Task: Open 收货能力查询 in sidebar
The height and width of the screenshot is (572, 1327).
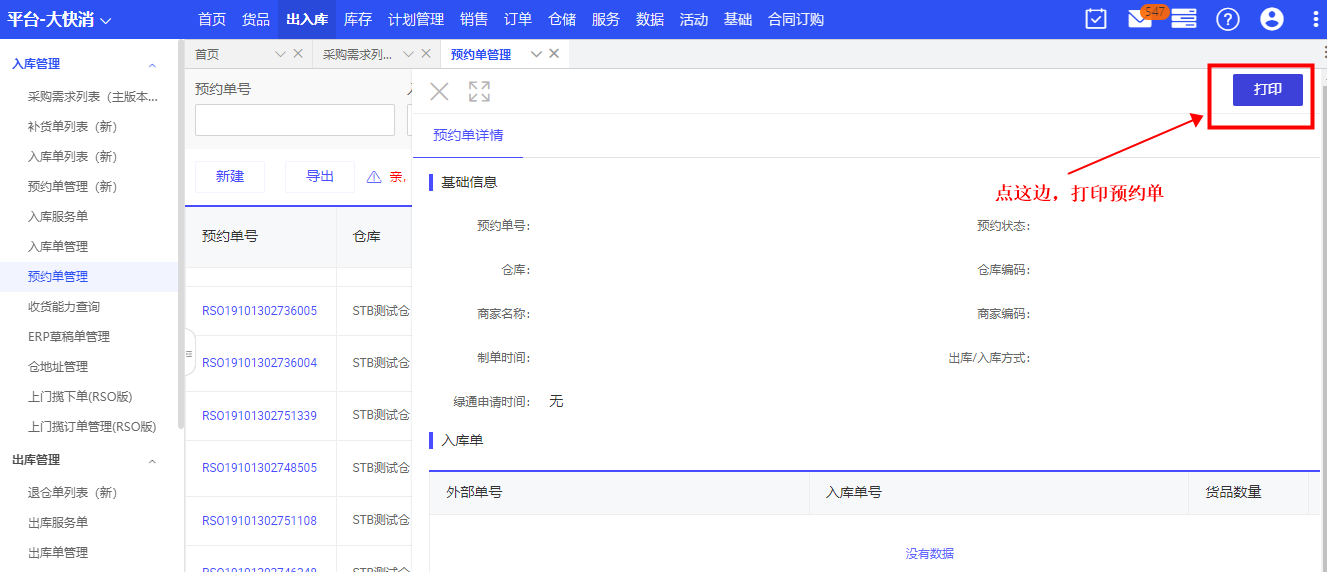Action: click(x=64, y=307)
